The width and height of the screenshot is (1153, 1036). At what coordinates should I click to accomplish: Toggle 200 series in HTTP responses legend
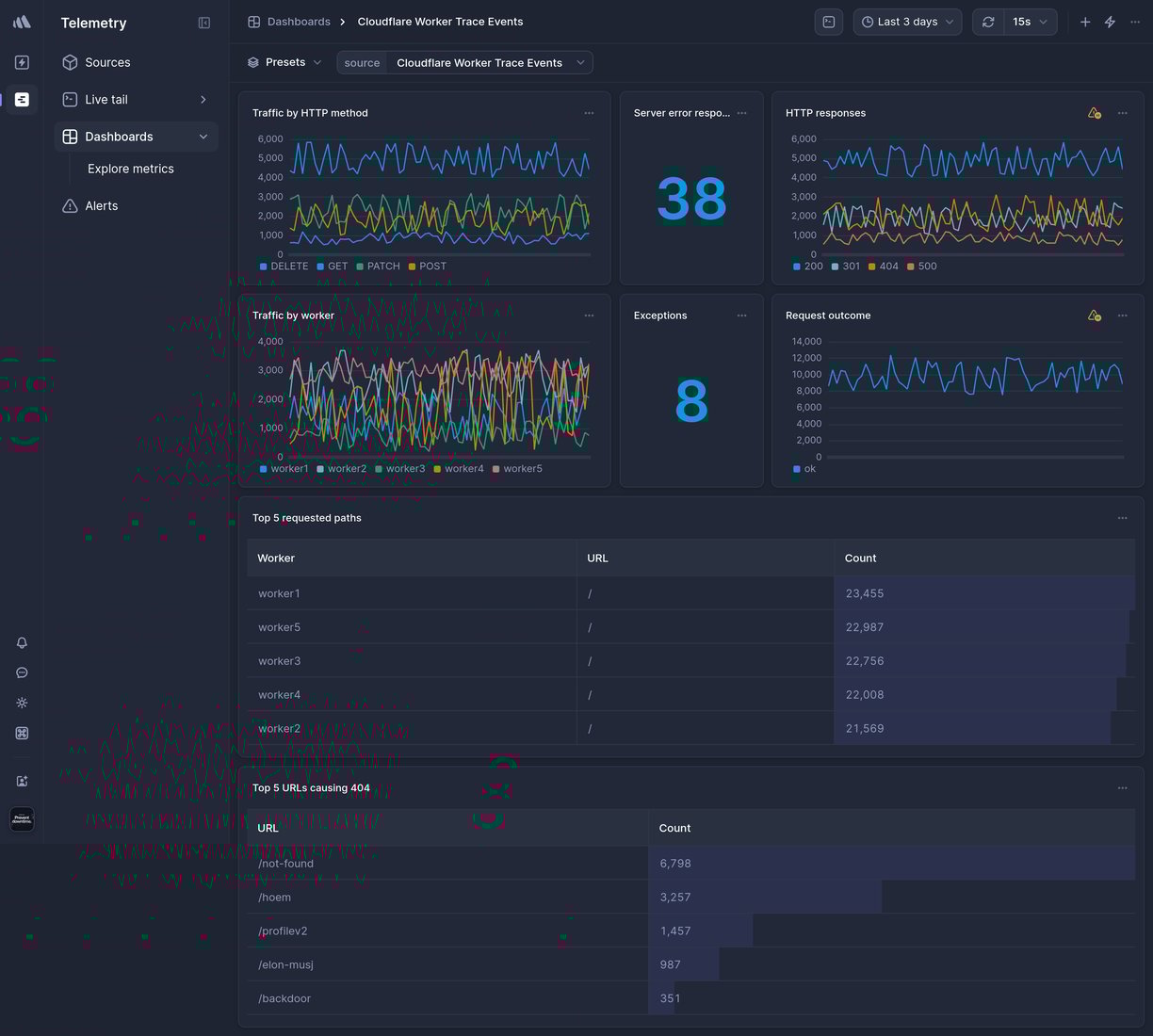click(808, 267)
